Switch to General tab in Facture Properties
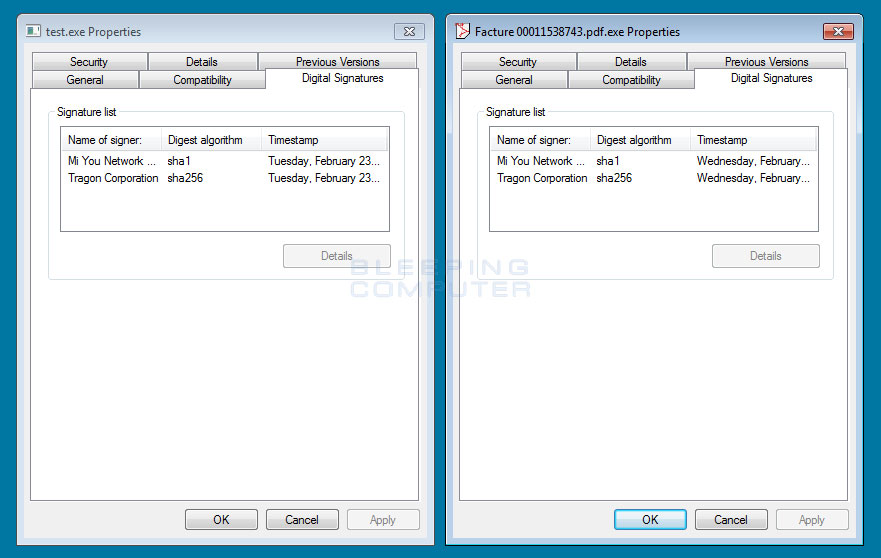The width and height of the screenshot is (881, 558). (514, 80)
